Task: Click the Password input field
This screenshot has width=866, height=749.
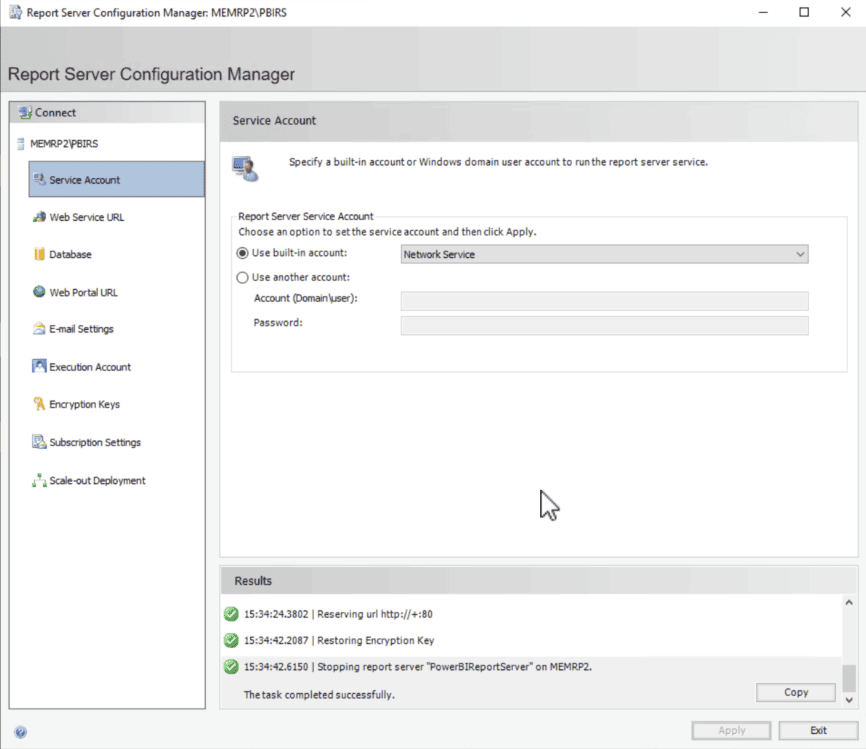Action: coord(604,325)
